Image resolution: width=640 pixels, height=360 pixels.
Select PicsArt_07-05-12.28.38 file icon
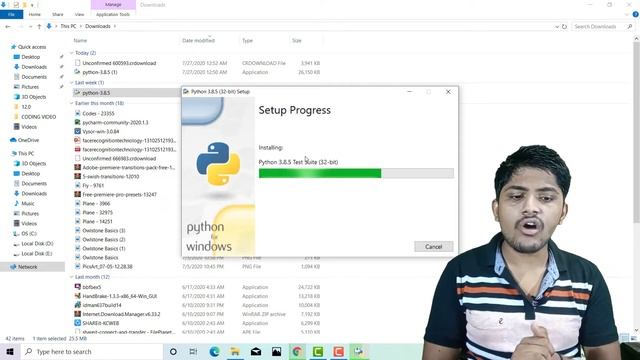(78, 267)
